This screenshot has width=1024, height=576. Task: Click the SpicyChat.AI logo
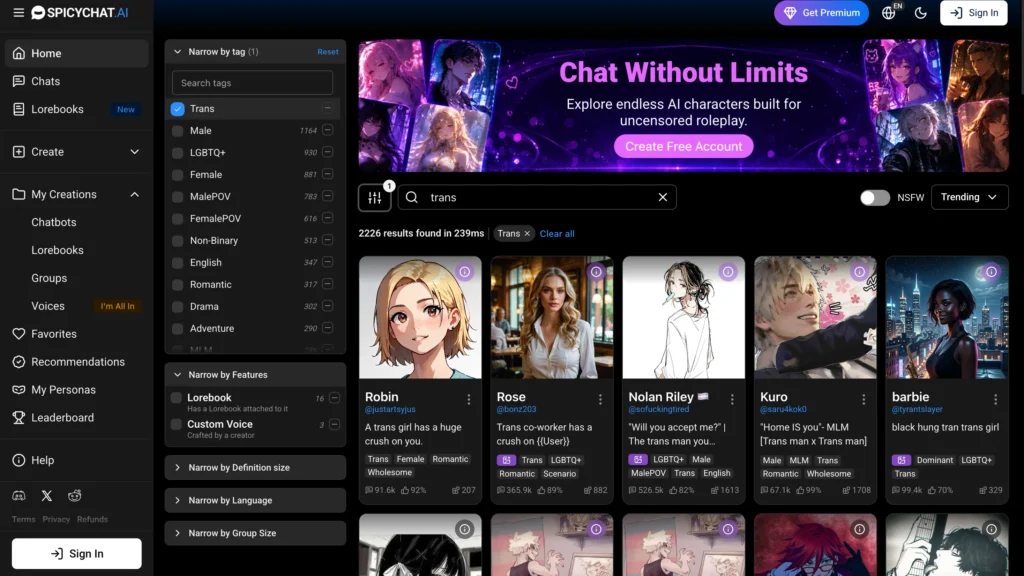(x=80, y=12)
